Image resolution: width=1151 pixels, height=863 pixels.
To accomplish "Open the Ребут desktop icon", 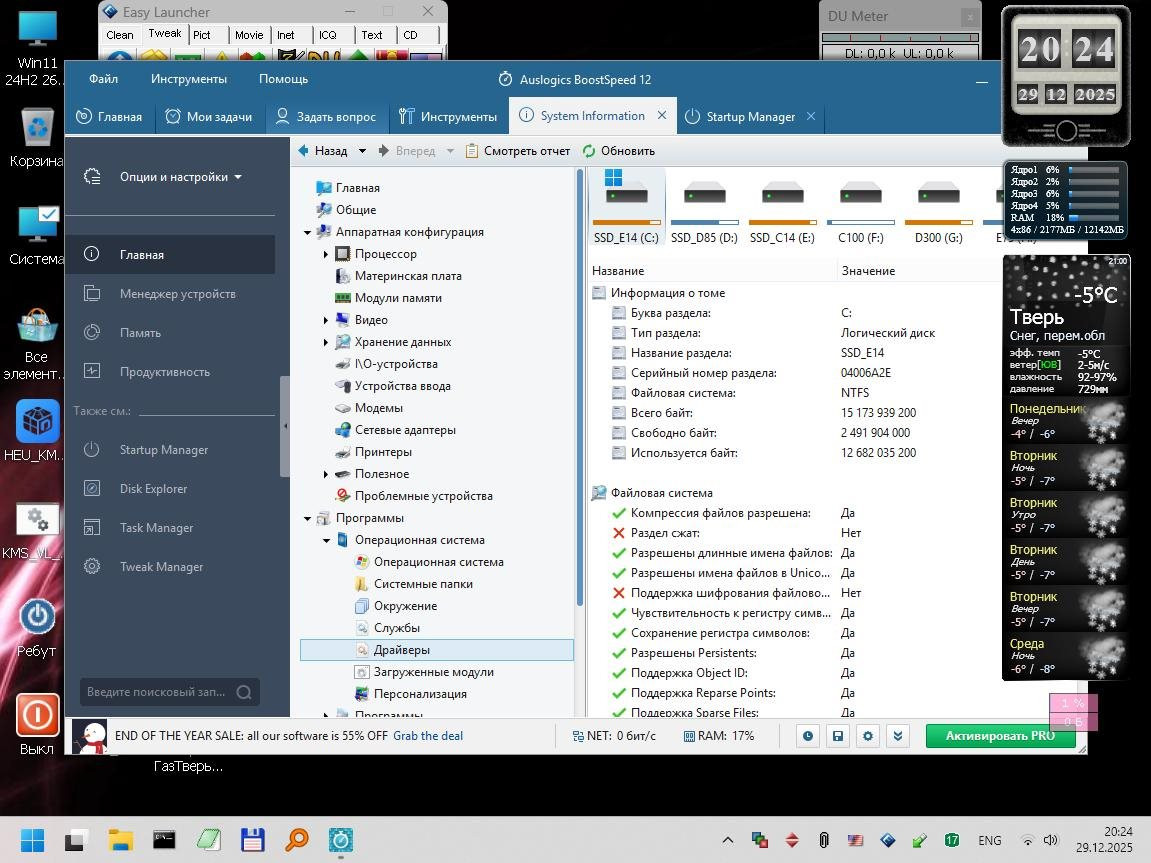I will click(x=36, y=627).
